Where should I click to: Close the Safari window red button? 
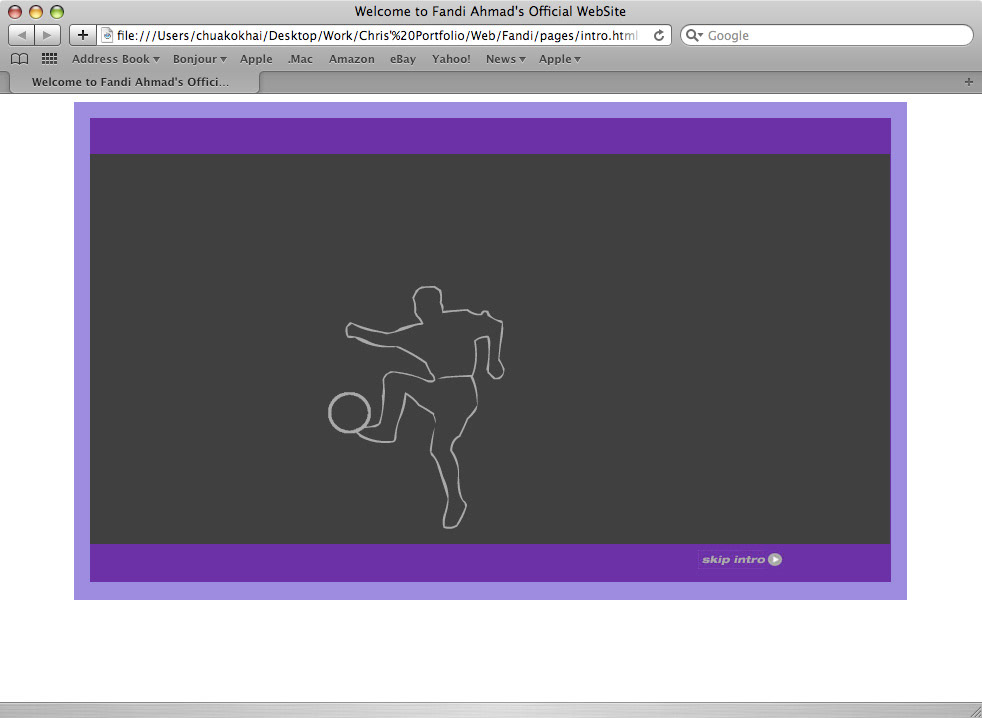pos(15,11)
